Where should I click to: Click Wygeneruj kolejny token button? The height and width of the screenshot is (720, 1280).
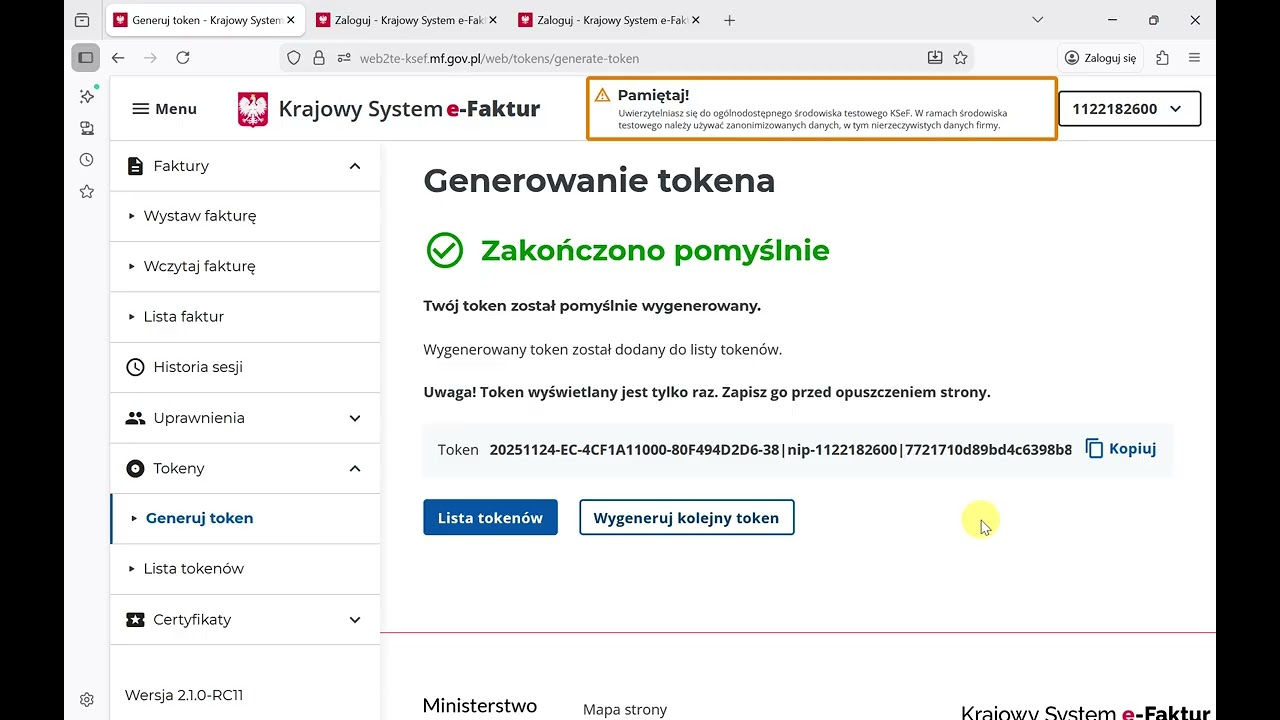pos(686,517)
